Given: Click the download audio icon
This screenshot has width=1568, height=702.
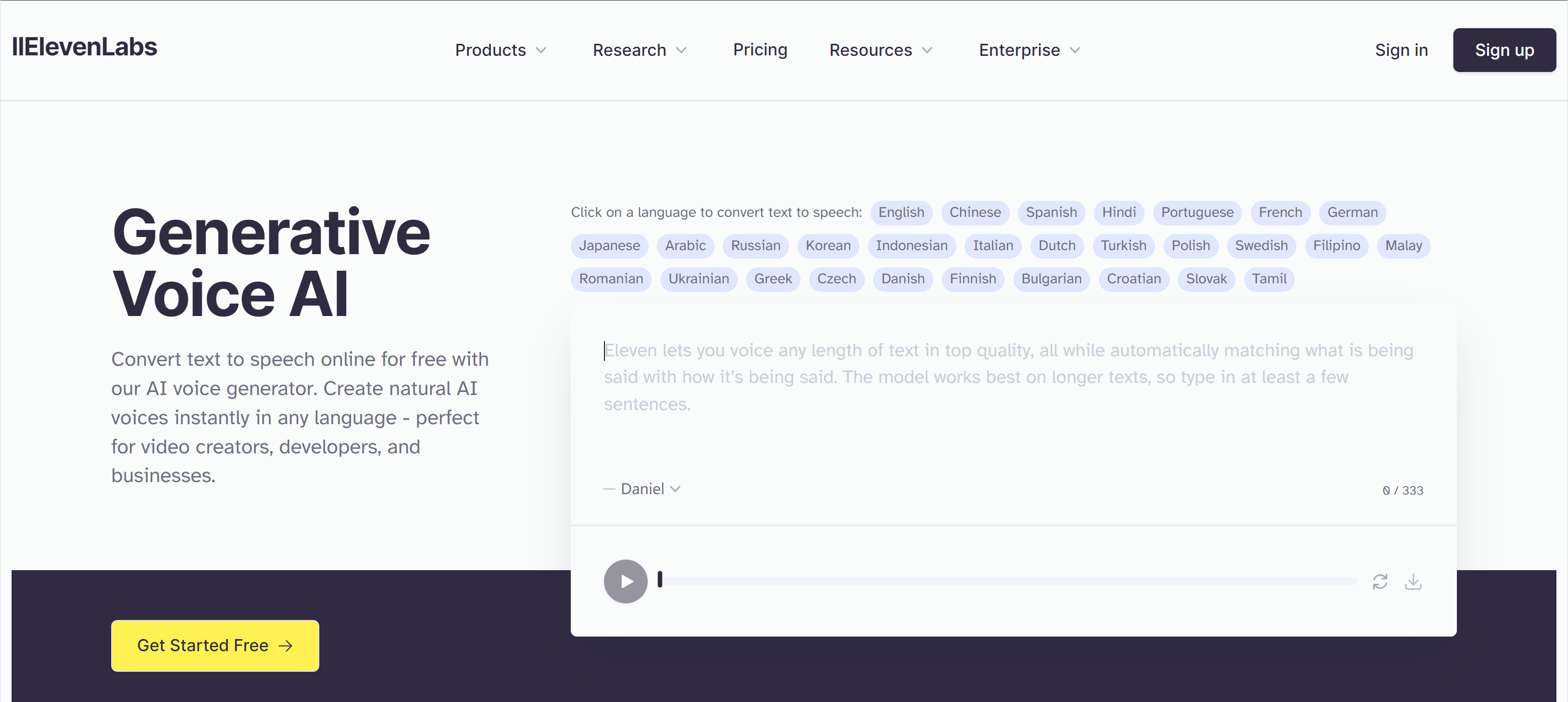Looking at the screenshot, I should point(1413,581).
